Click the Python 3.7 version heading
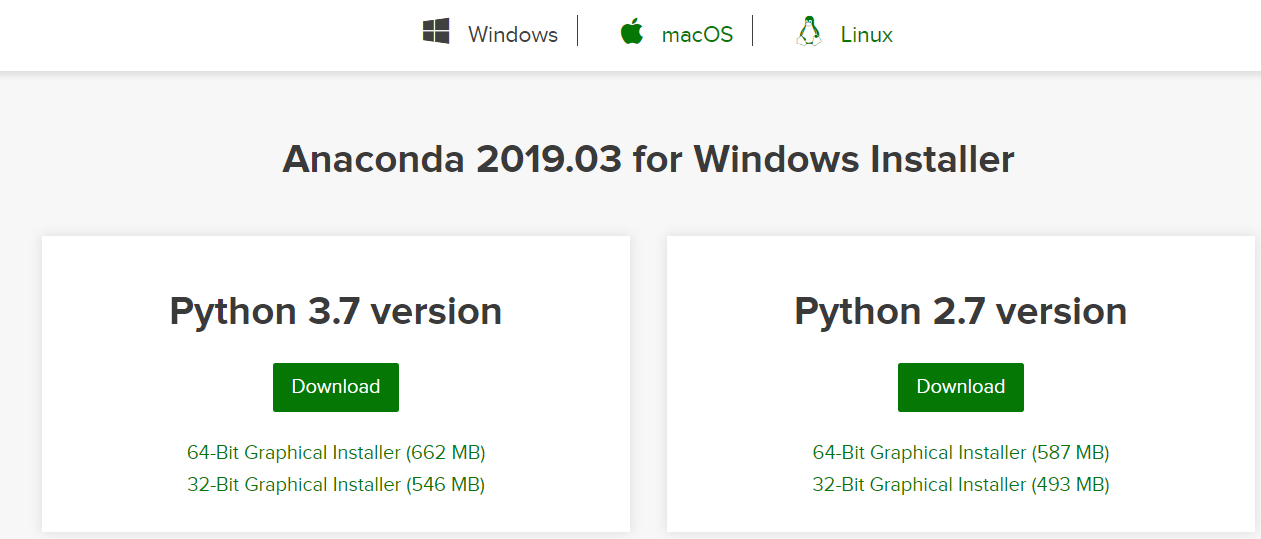Screen dimensions: 1261x539 [336, 311]
